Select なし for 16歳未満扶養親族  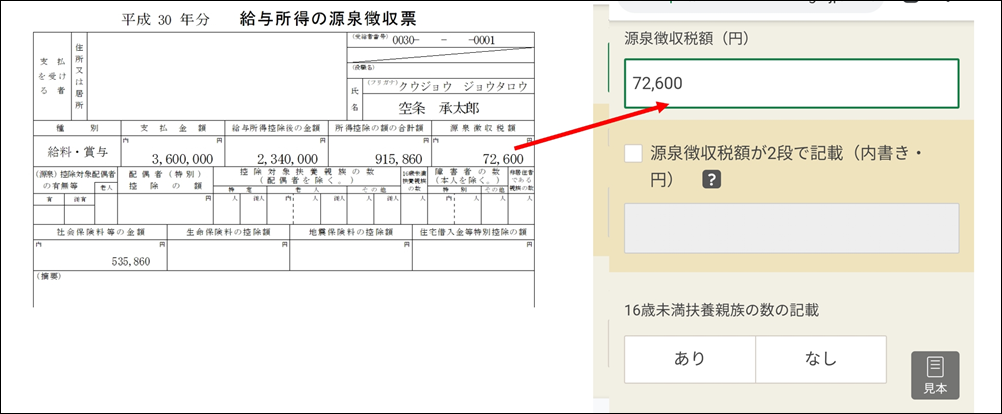(821, 359)
